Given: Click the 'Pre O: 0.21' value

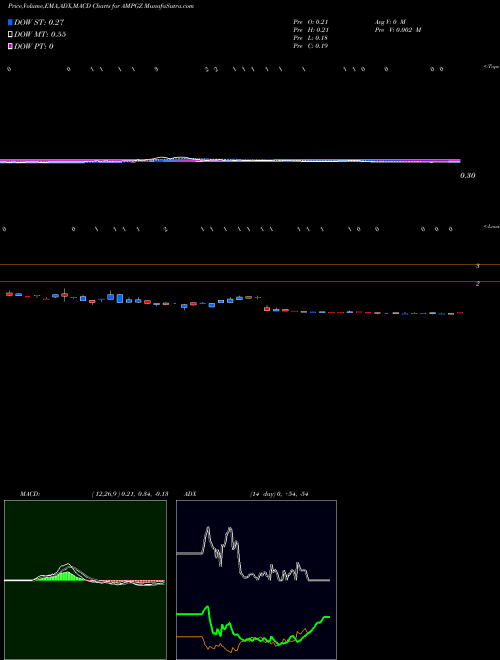Looking at the screenshot, I should coord(311,21).
